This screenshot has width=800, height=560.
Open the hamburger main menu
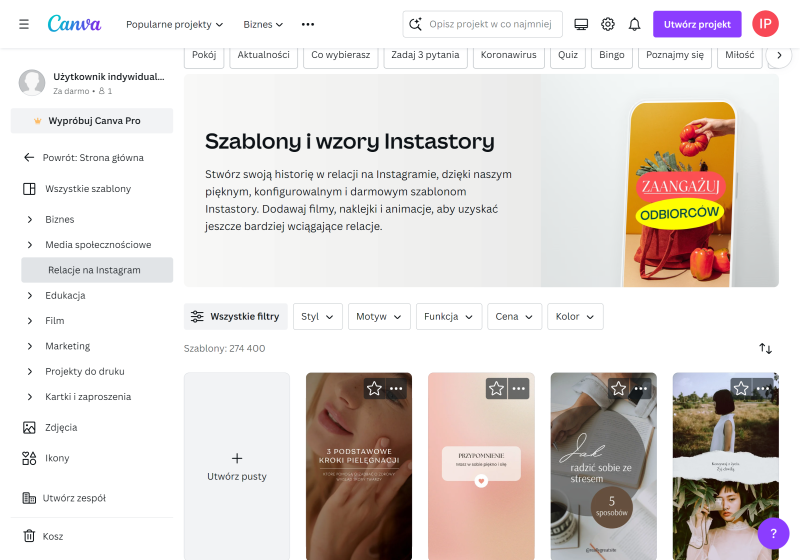(x=24, y=24)
